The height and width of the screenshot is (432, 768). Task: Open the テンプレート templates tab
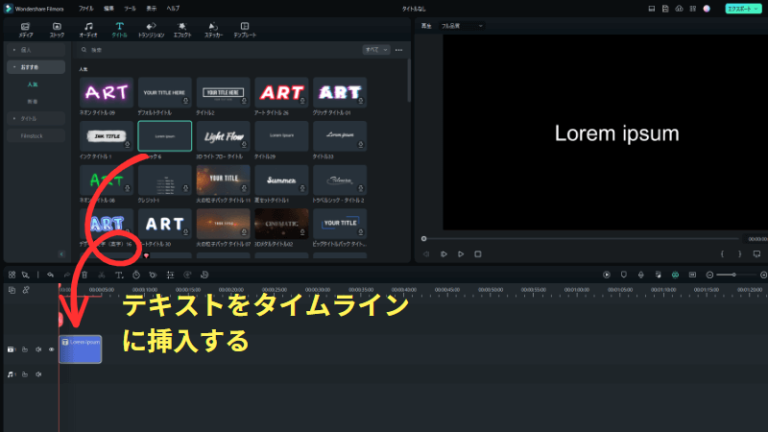pos(245,30)
